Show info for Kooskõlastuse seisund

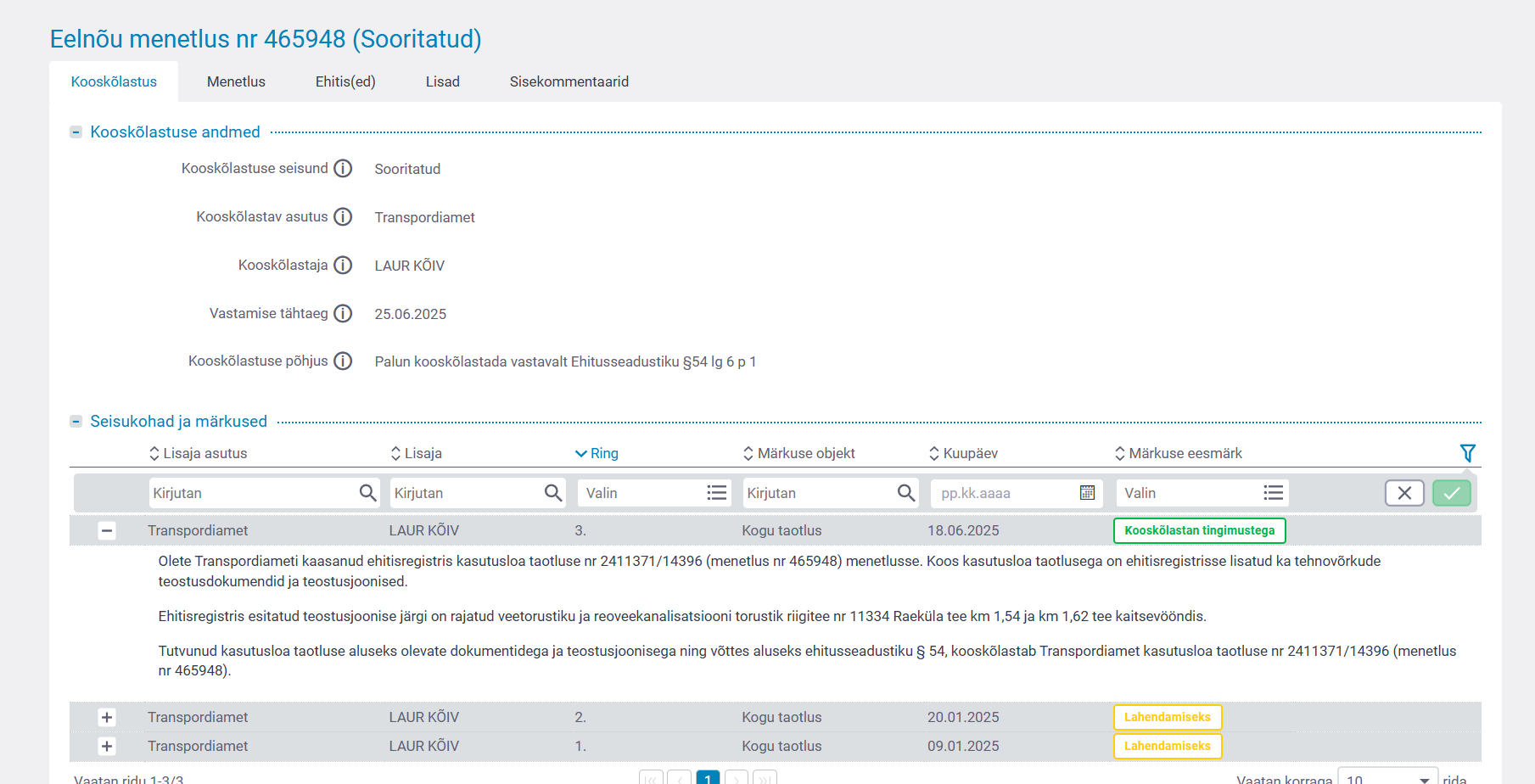[x=343, y=169]
